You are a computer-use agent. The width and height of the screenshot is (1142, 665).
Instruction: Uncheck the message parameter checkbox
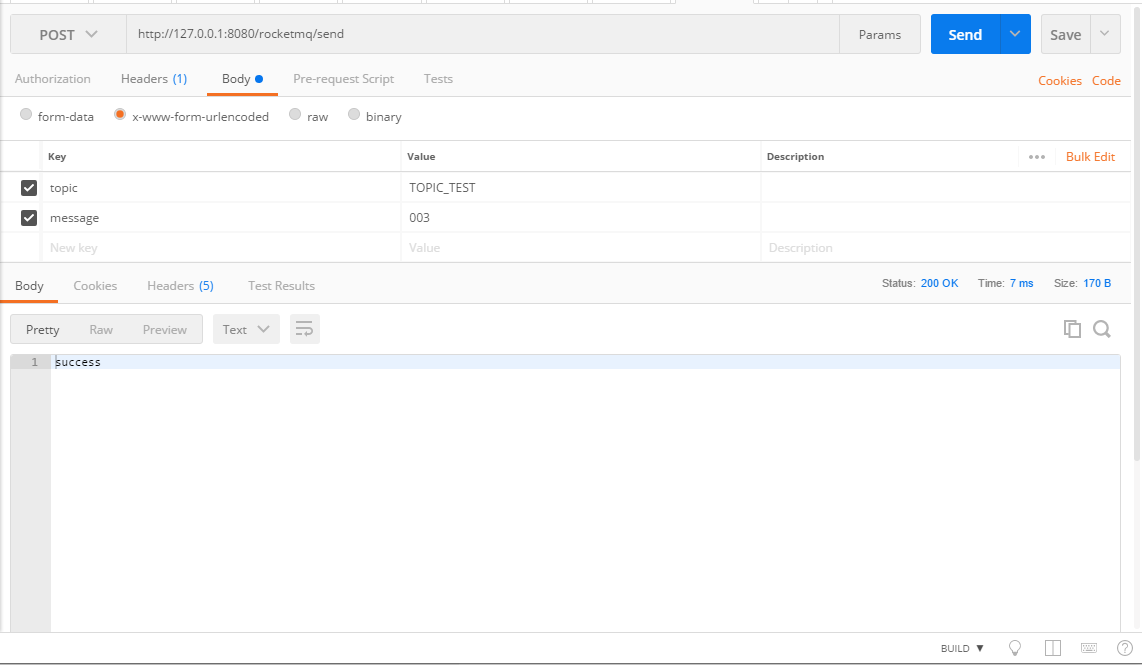28,218
